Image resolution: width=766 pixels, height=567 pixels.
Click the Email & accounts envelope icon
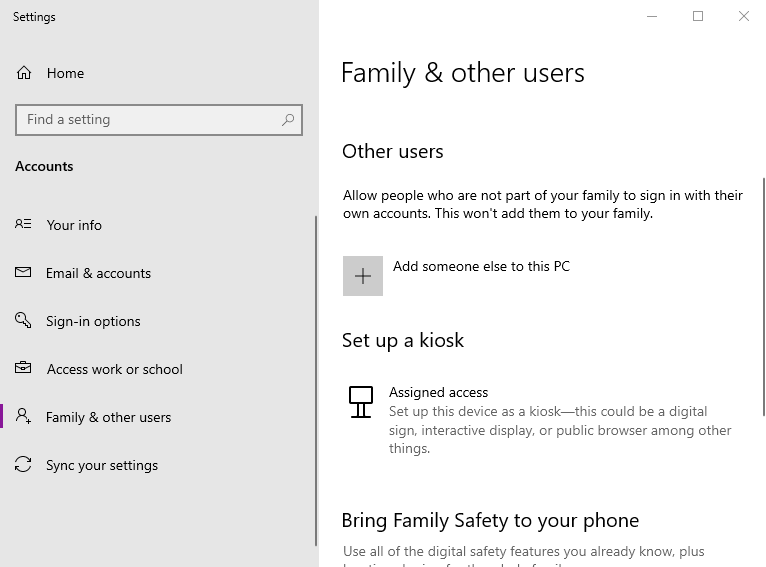[23, 273]
